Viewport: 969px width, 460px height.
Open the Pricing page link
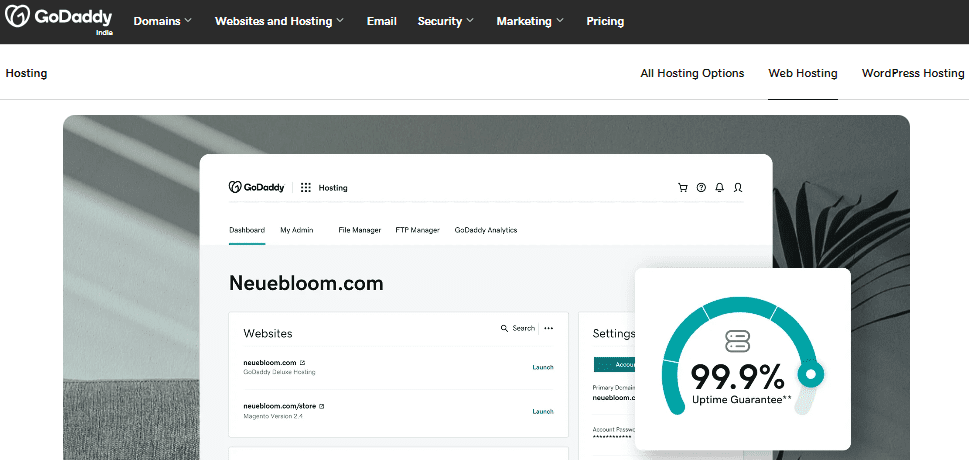tap(605, 21)
